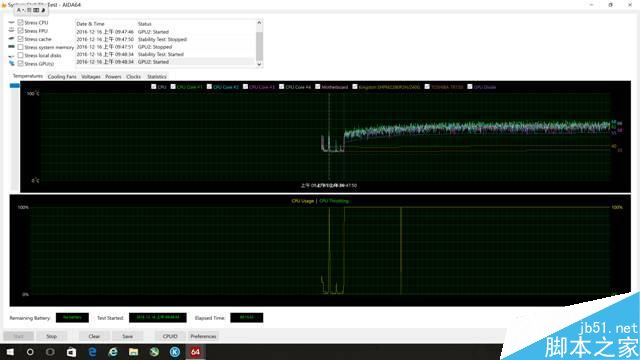The width and height of the screenshot is (640, 360).
Task: Click the disk icon beside Stress local disks
Action: 11,55
